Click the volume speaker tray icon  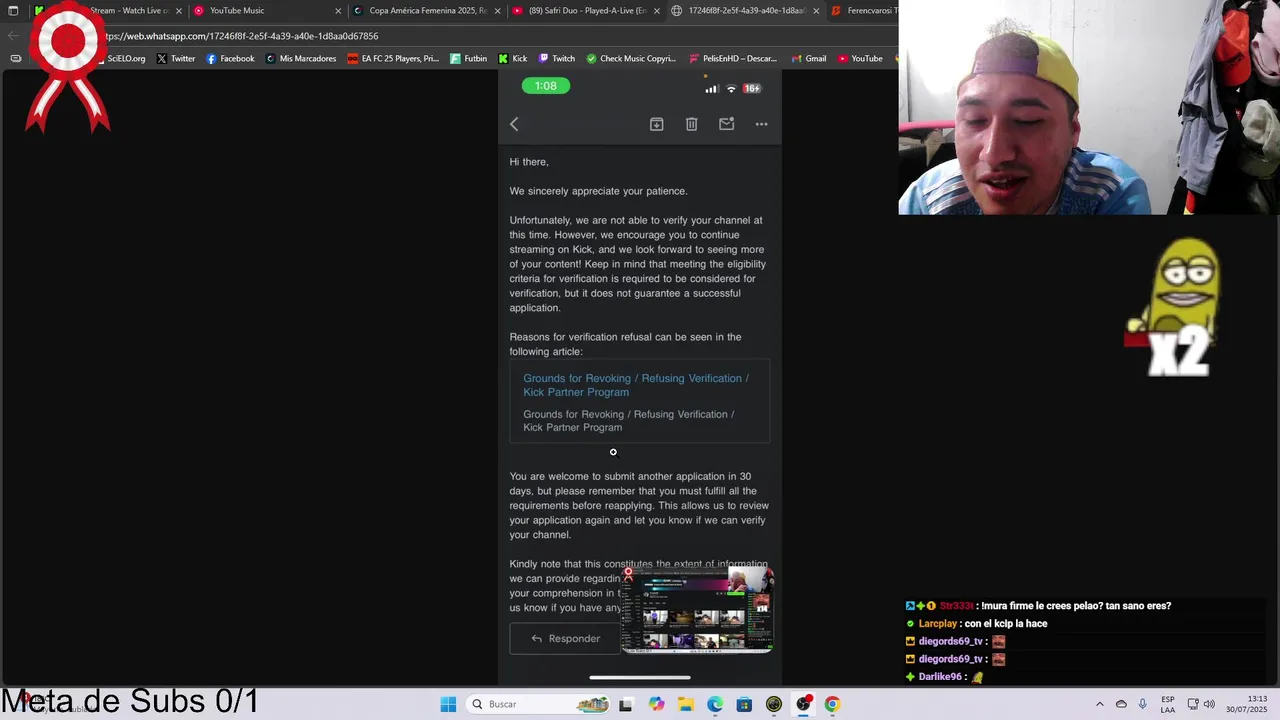click(x=1209, y=704)
